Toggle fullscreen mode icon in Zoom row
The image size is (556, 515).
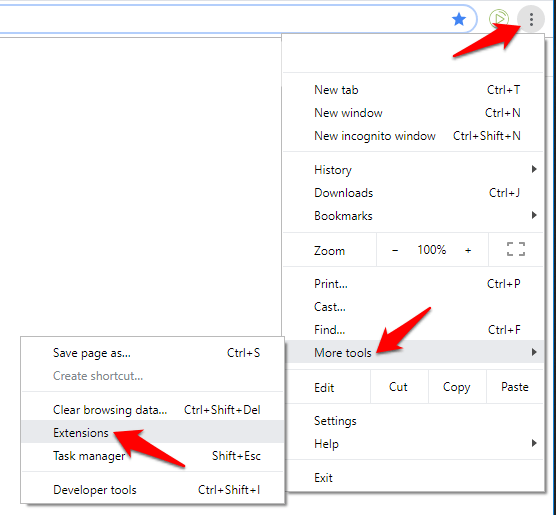516,249
